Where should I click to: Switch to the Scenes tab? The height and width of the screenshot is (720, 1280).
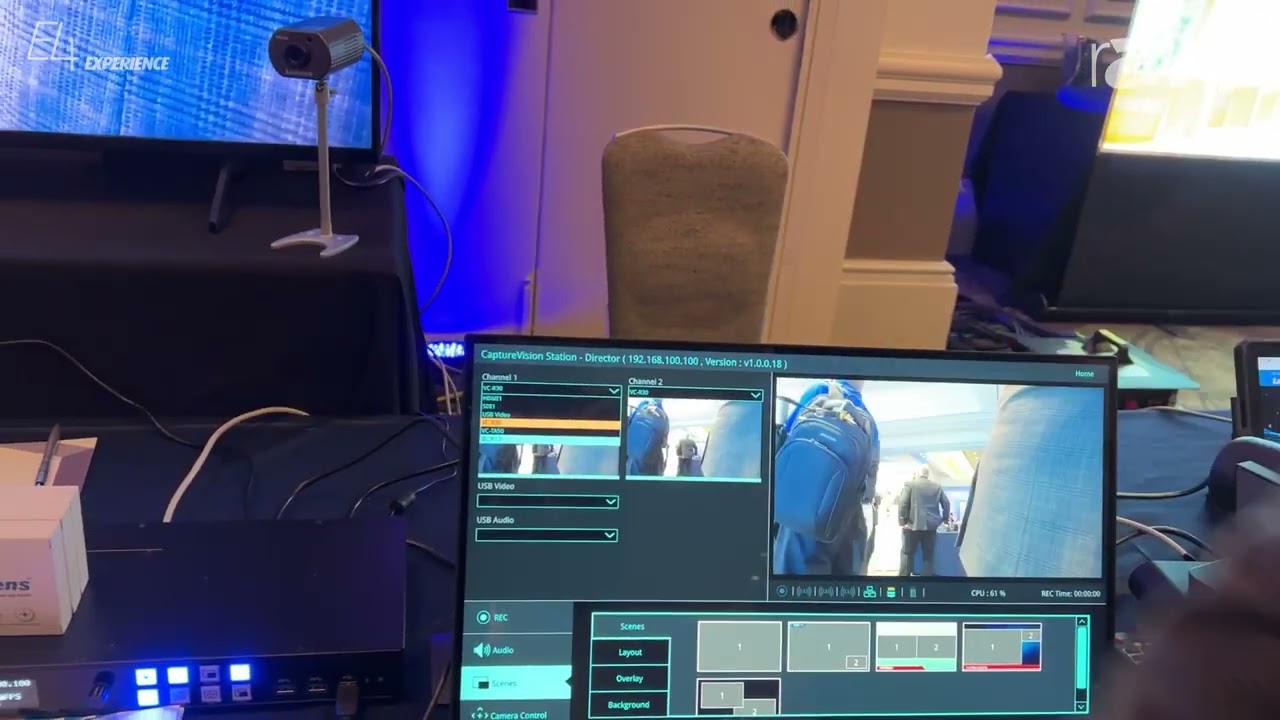632,626
